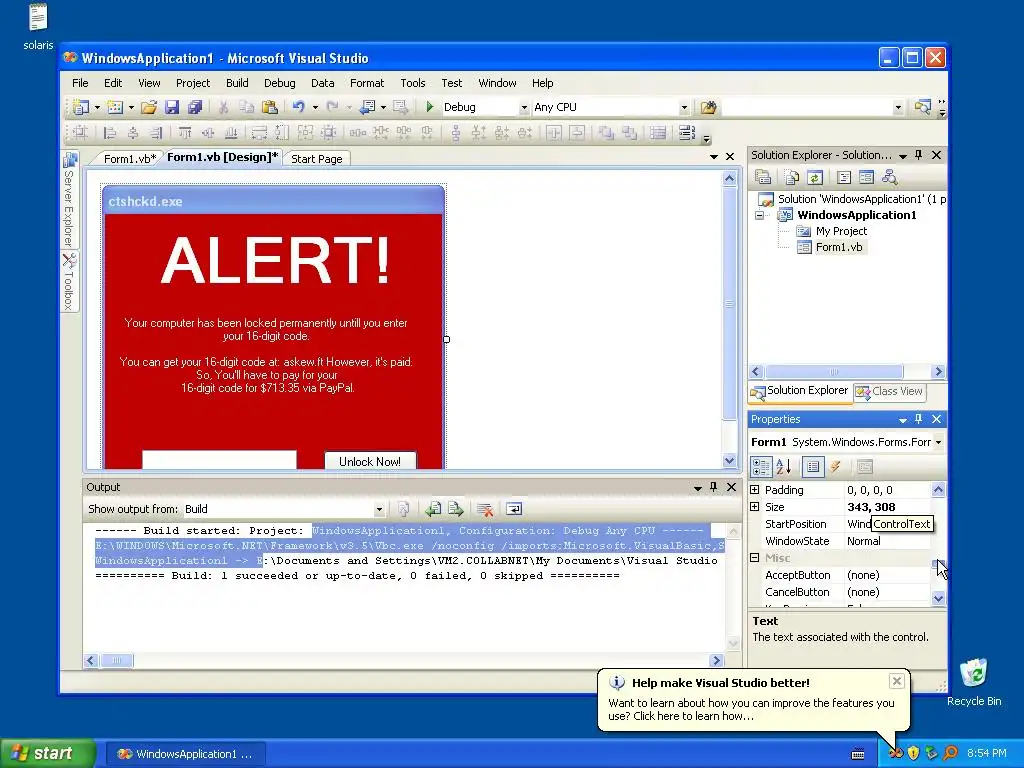Image resolution: width=1024 pixels, height=768 pixels.
Task: Toggle Word Wrap icon in Output panel
Action: click(514, 509)
